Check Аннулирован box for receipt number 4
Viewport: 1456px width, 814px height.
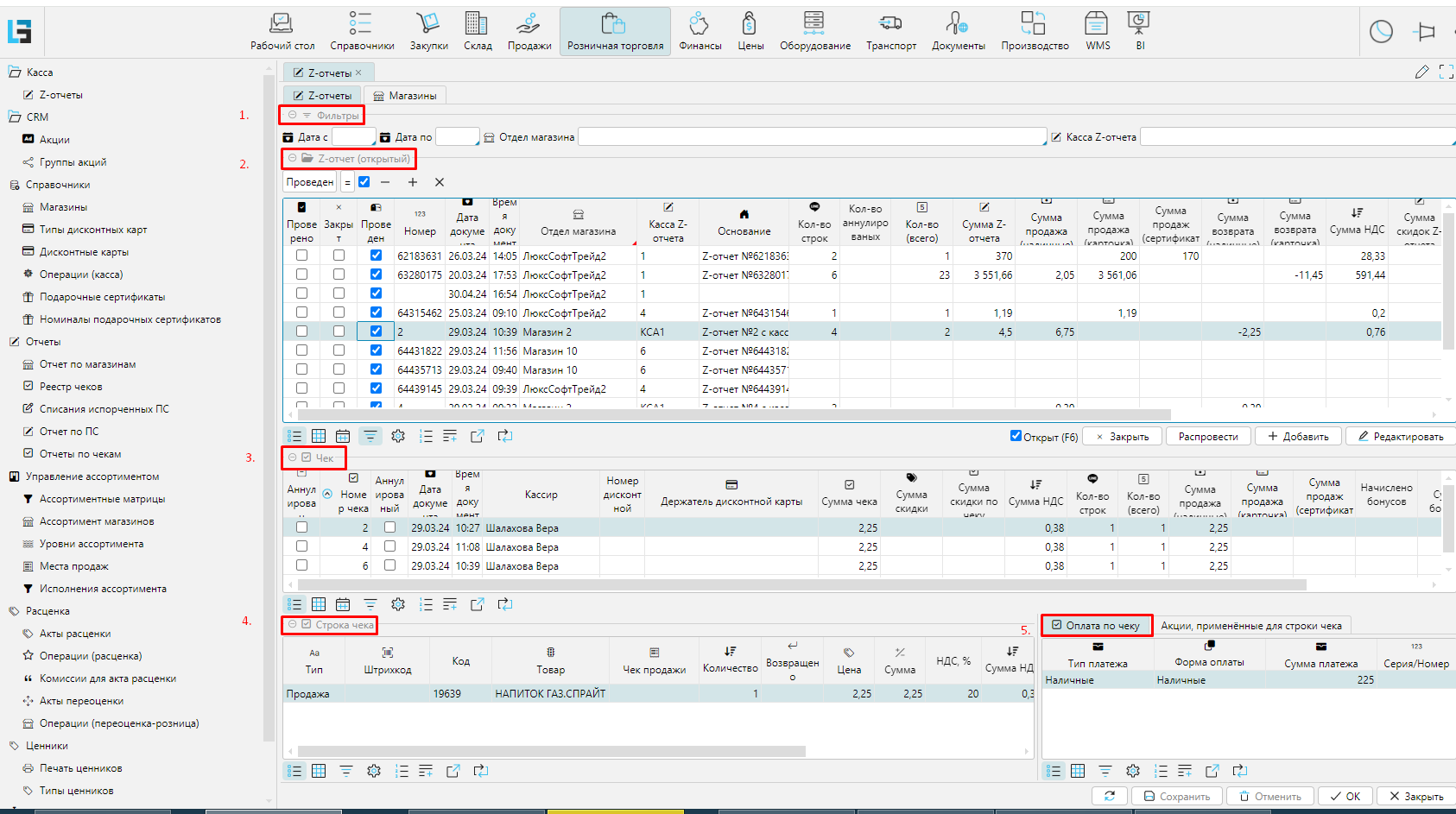tap(301, 546)
